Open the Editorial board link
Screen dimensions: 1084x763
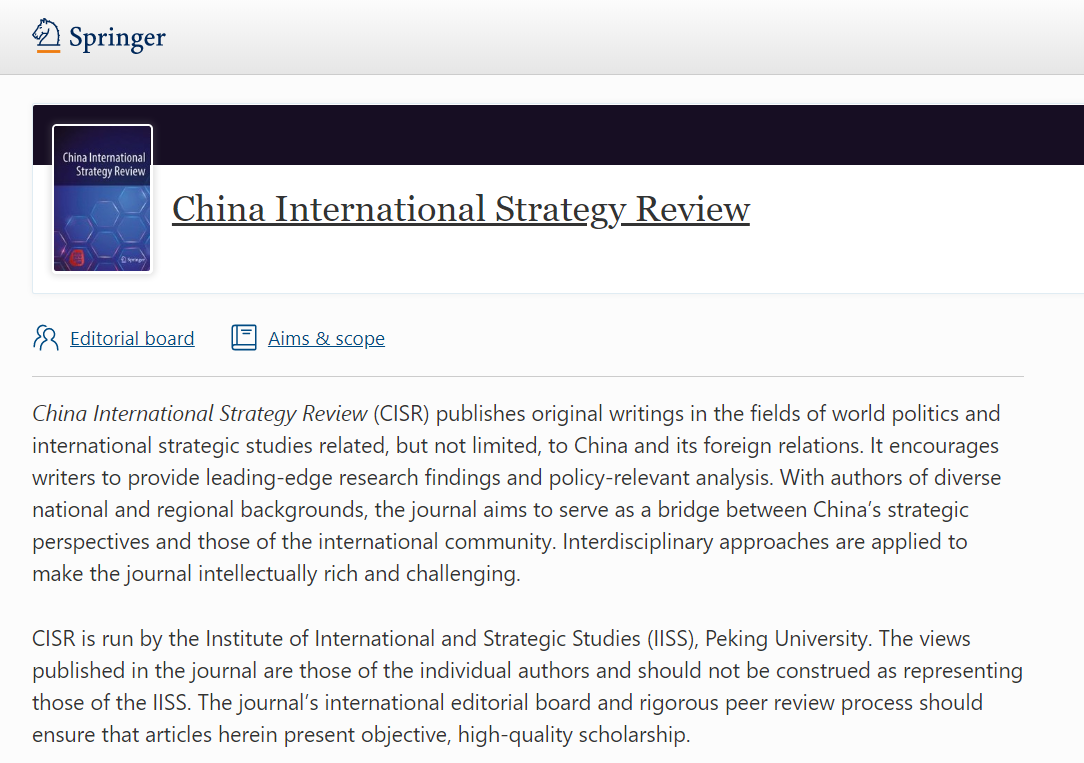coord(132,339)
